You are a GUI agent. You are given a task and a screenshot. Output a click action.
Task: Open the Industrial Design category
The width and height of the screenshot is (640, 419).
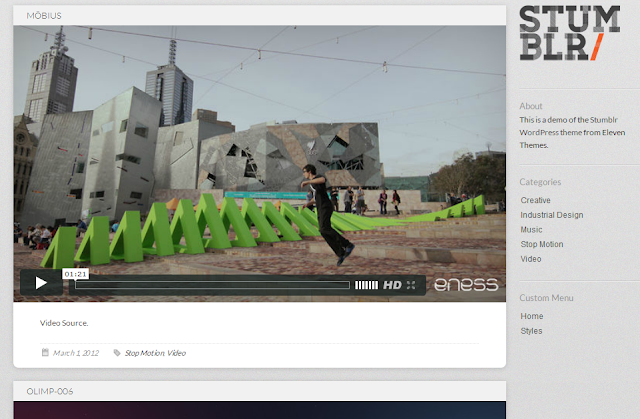point(551,215)
